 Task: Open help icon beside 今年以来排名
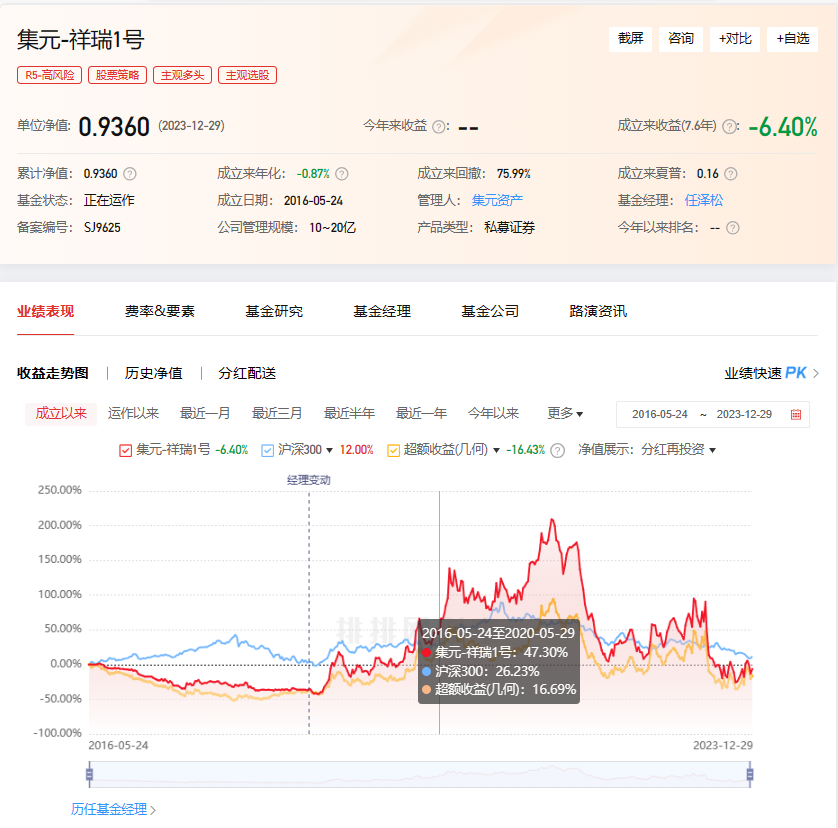(x=733, y=228)
